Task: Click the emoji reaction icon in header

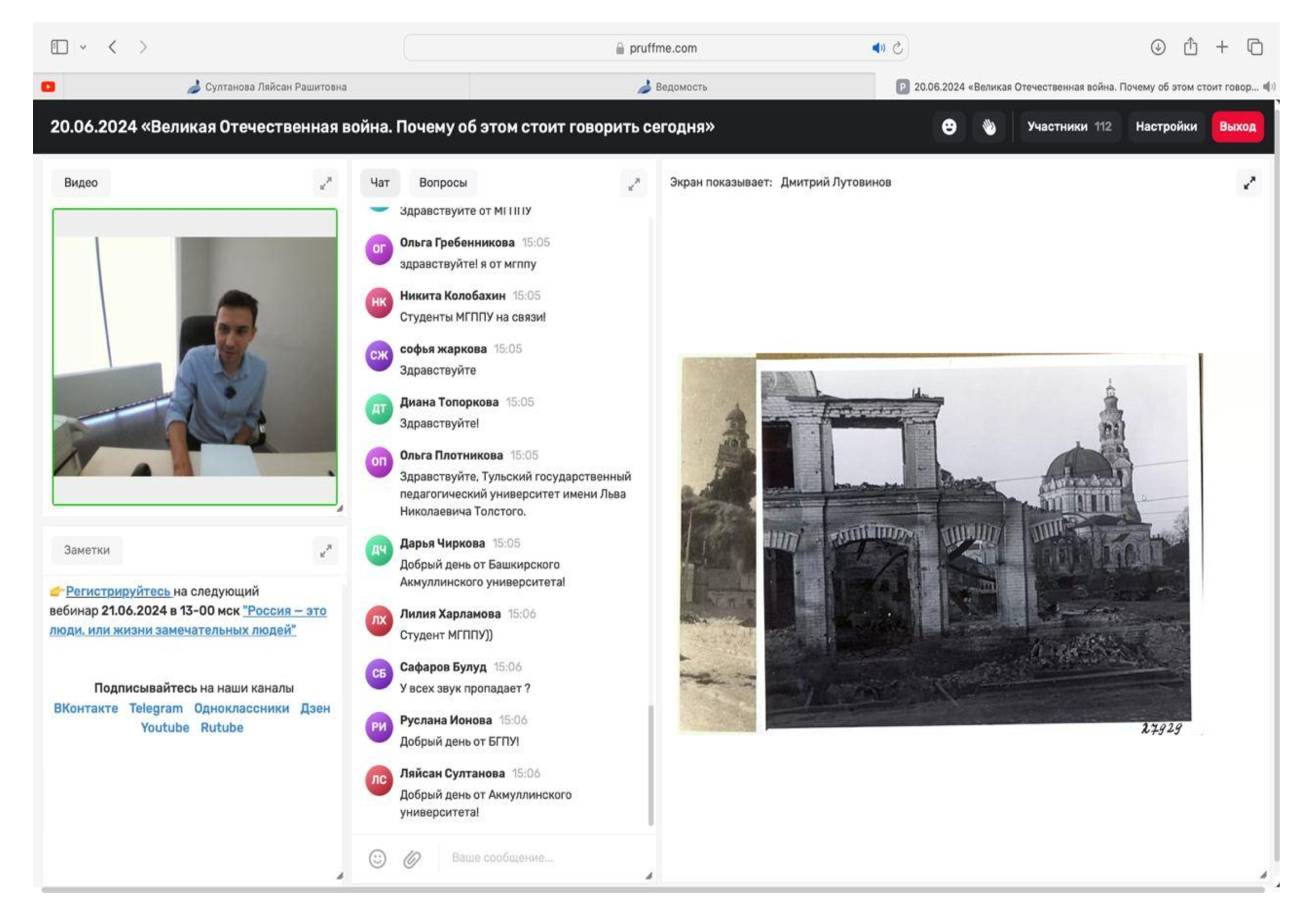Action: point(949,127)
